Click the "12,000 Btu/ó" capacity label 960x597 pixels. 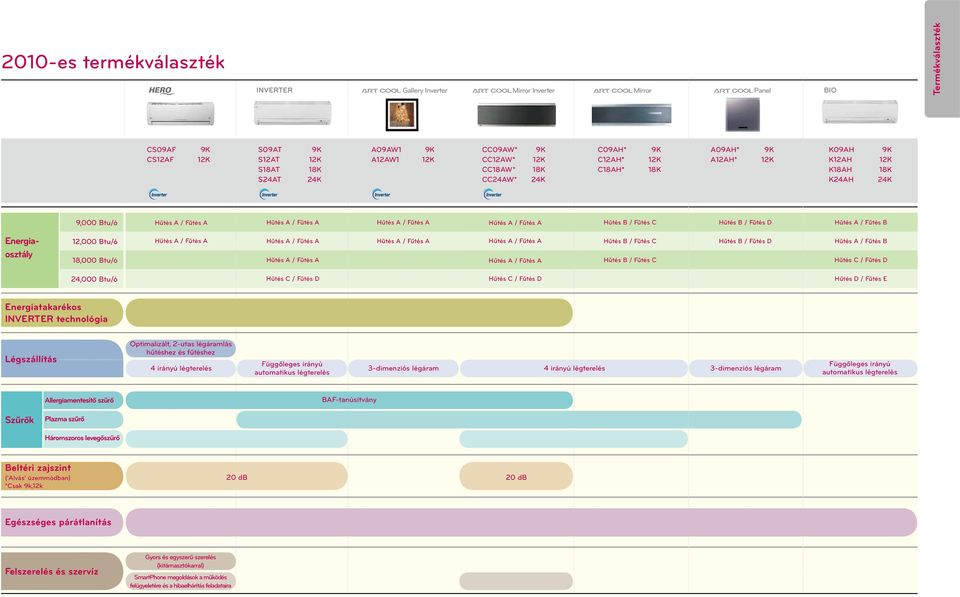point(95,242)
